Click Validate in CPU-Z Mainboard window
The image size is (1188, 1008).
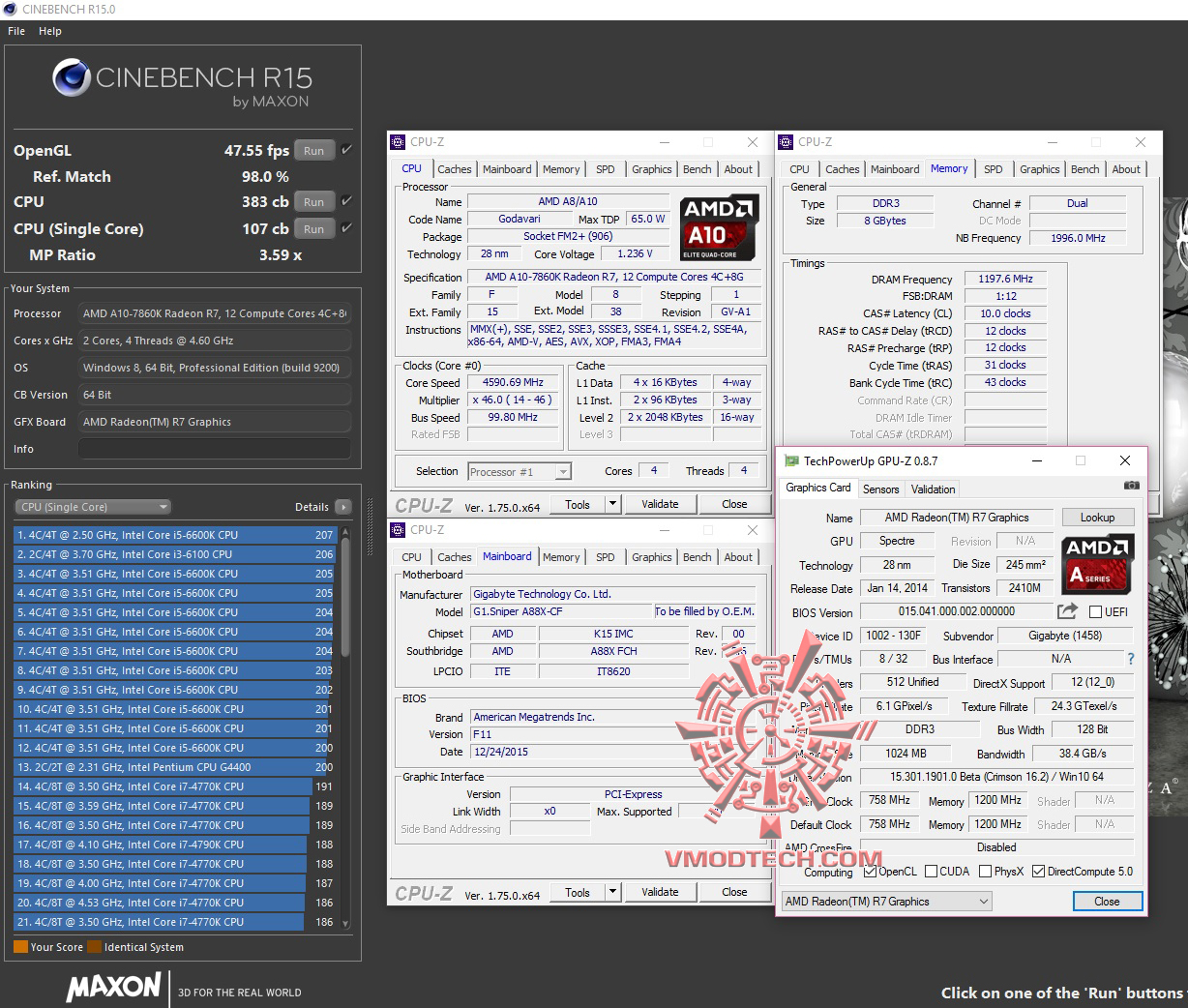660,892
